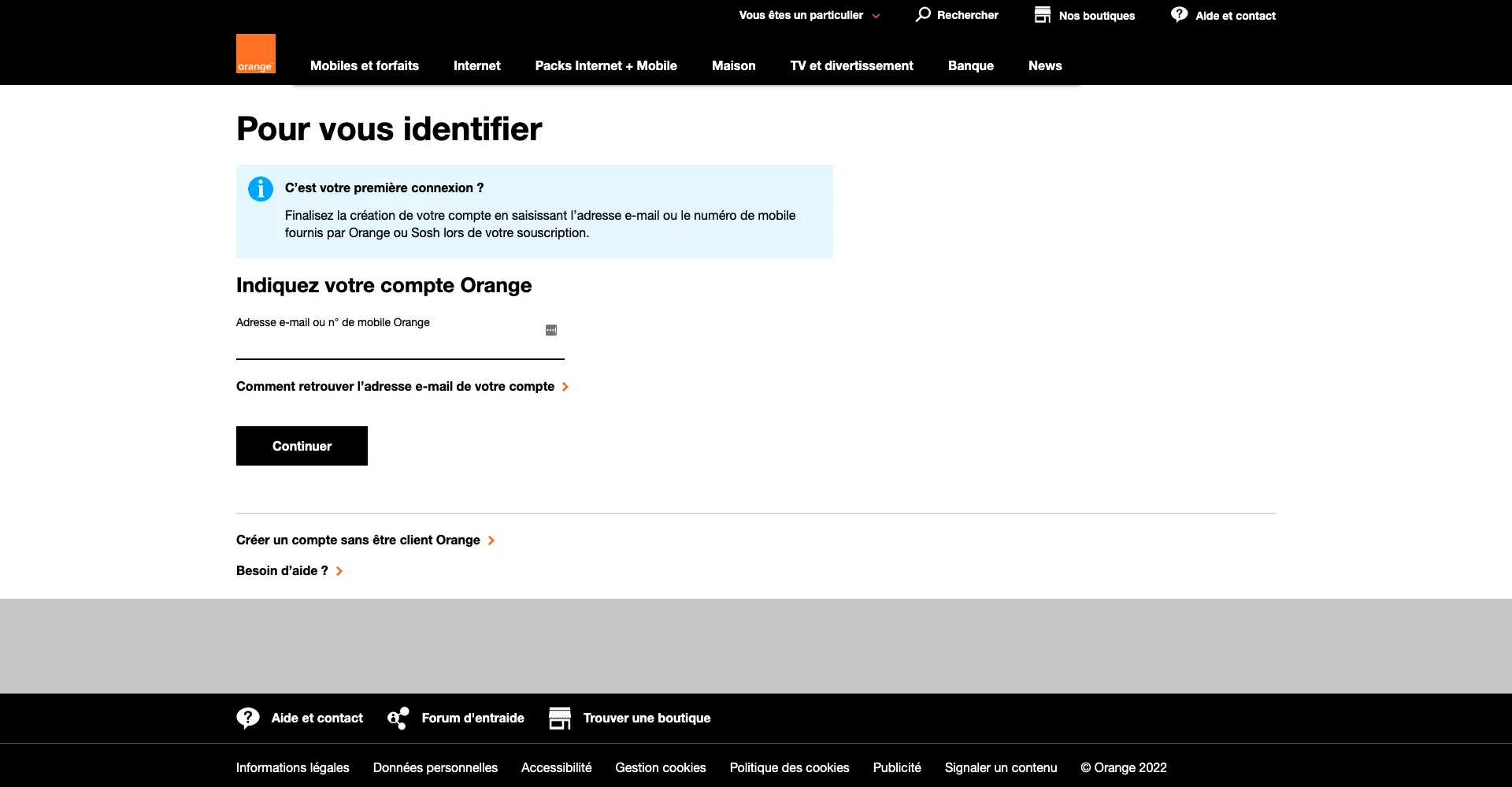
Task: Click the Pour vous identifier heading
Action: point(389,129)
